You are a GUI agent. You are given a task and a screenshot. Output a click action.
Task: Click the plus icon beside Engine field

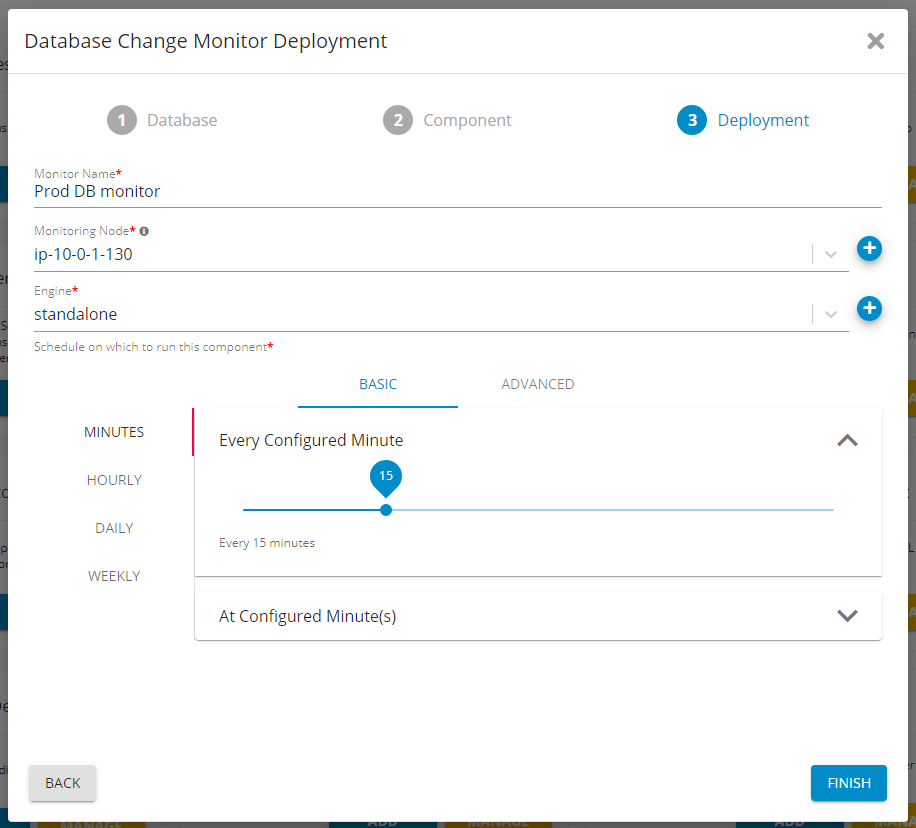(869, 308)
